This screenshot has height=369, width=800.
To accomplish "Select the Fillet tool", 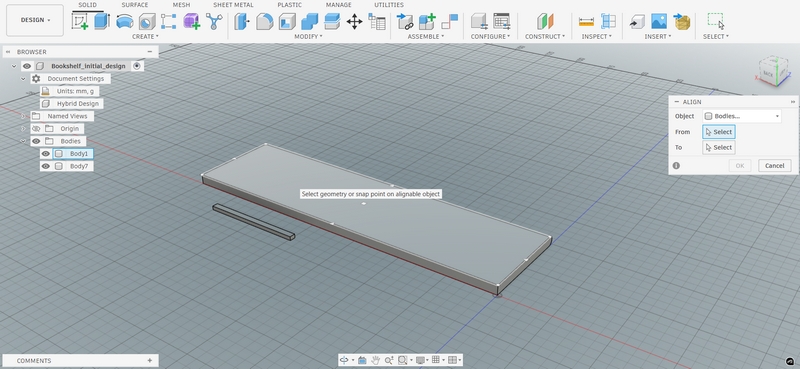I will click(x=264, y=21).
